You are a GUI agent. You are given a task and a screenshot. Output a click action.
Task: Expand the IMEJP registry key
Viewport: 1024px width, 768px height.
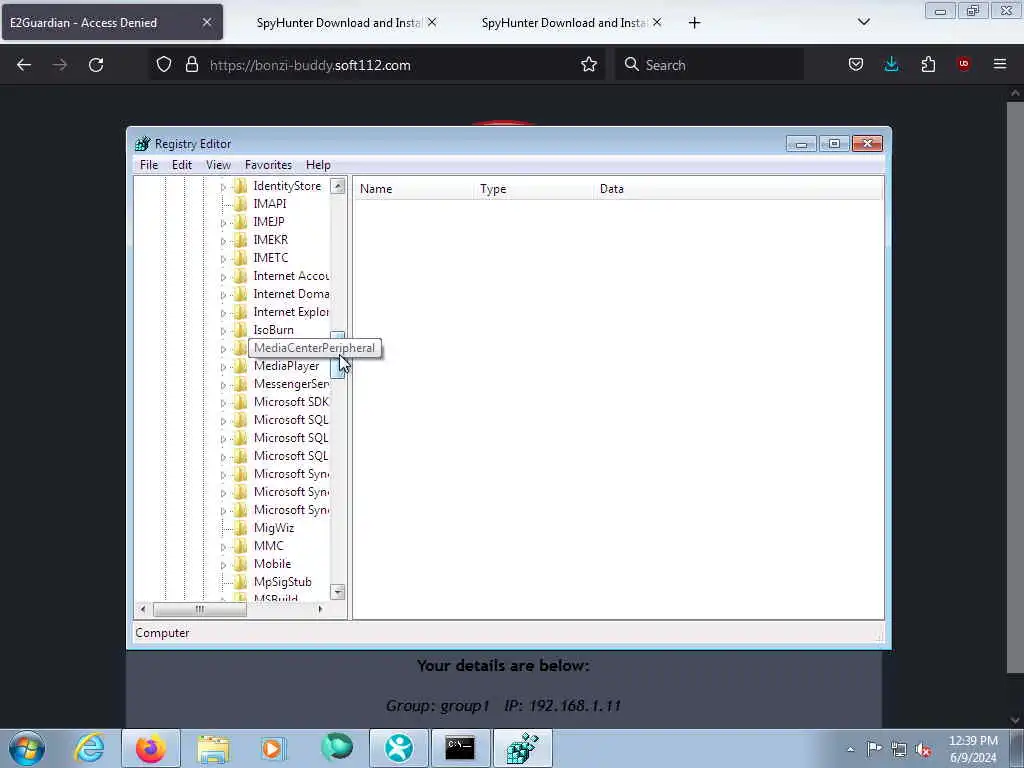tap(223, 223)
